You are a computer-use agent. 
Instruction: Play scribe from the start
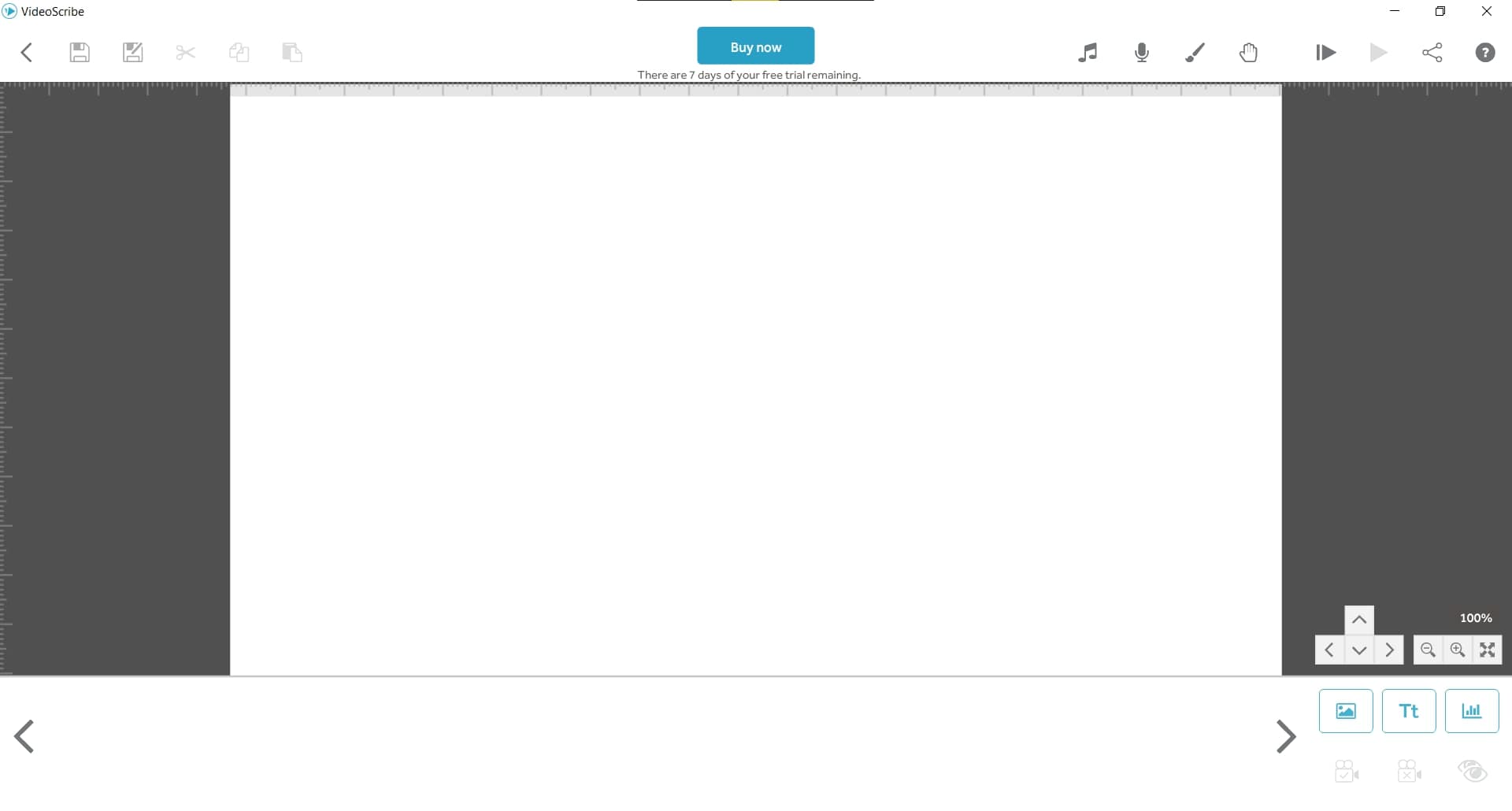(1325, 53)
